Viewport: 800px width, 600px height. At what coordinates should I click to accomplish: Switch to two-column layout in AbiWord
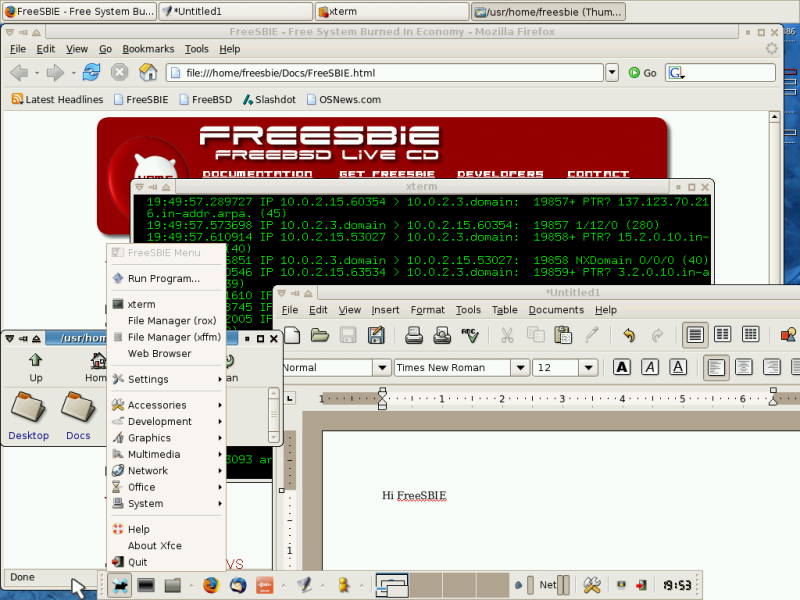point(722,335)
